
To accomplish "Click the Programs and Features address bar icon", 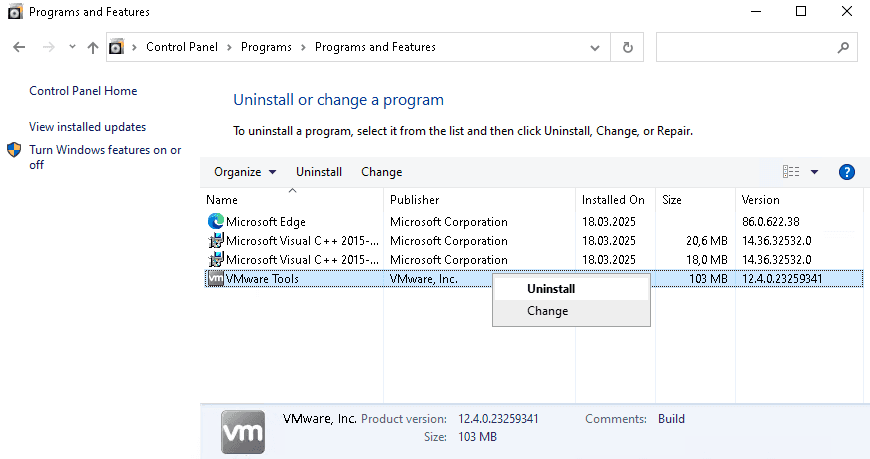I will click(116, 47).
